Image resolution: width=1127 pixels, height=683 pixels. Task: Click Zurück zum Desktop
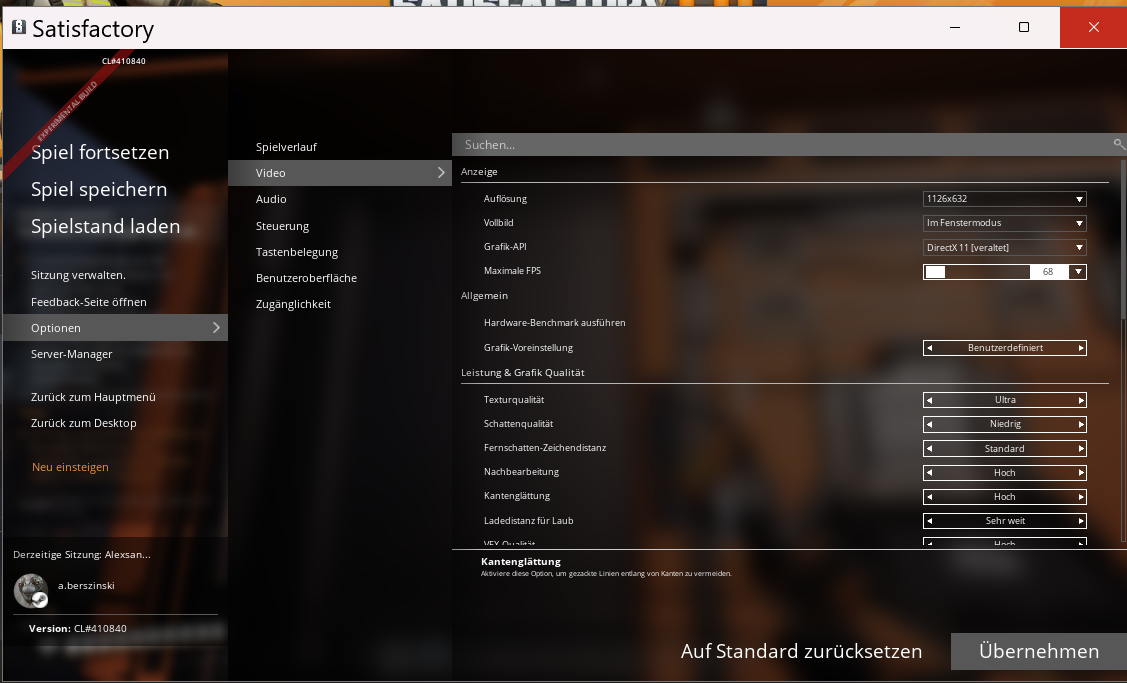[83, 423]
